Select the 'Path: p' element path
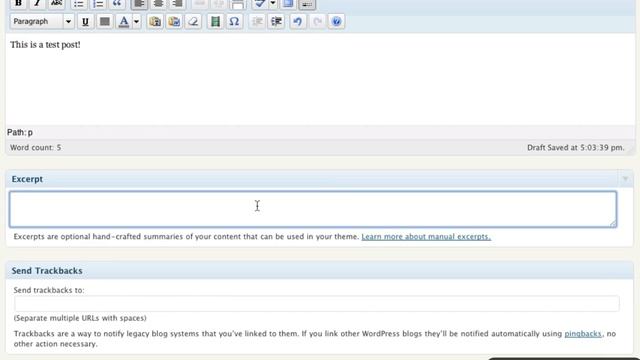This screenshot has width=640, height=360. (x=20, y=132)
